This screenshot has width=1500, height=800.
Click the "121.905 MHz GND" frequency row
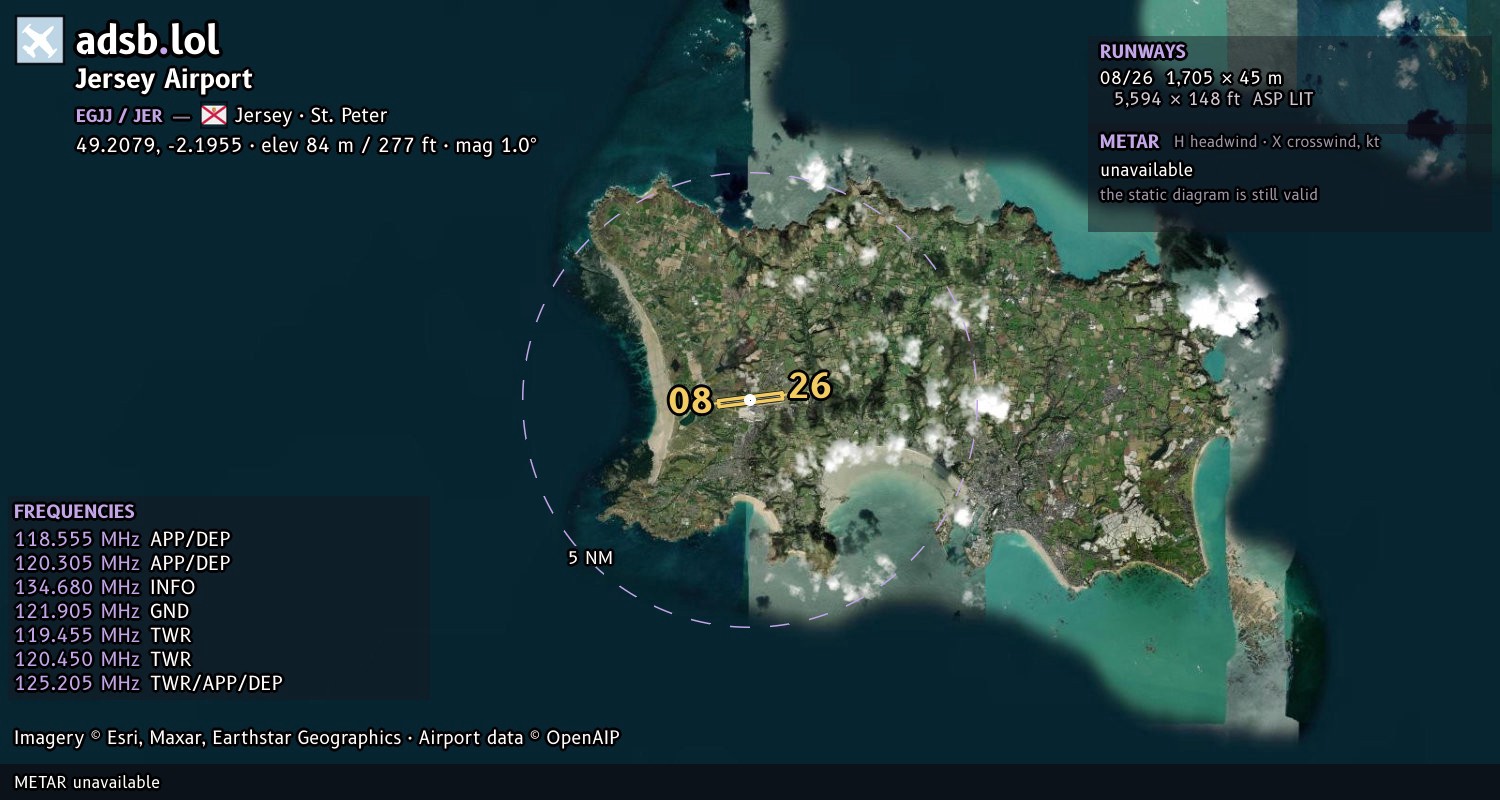pyautogui.click(x=102, y=611)
